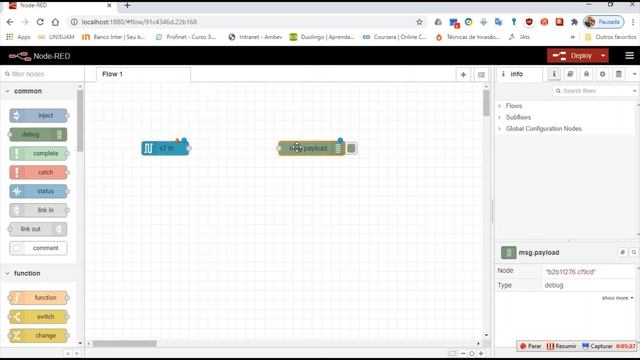640x360 pixels.
Task: Open the Intranet - Ambev bookmark
Action: tap(255, 37)
